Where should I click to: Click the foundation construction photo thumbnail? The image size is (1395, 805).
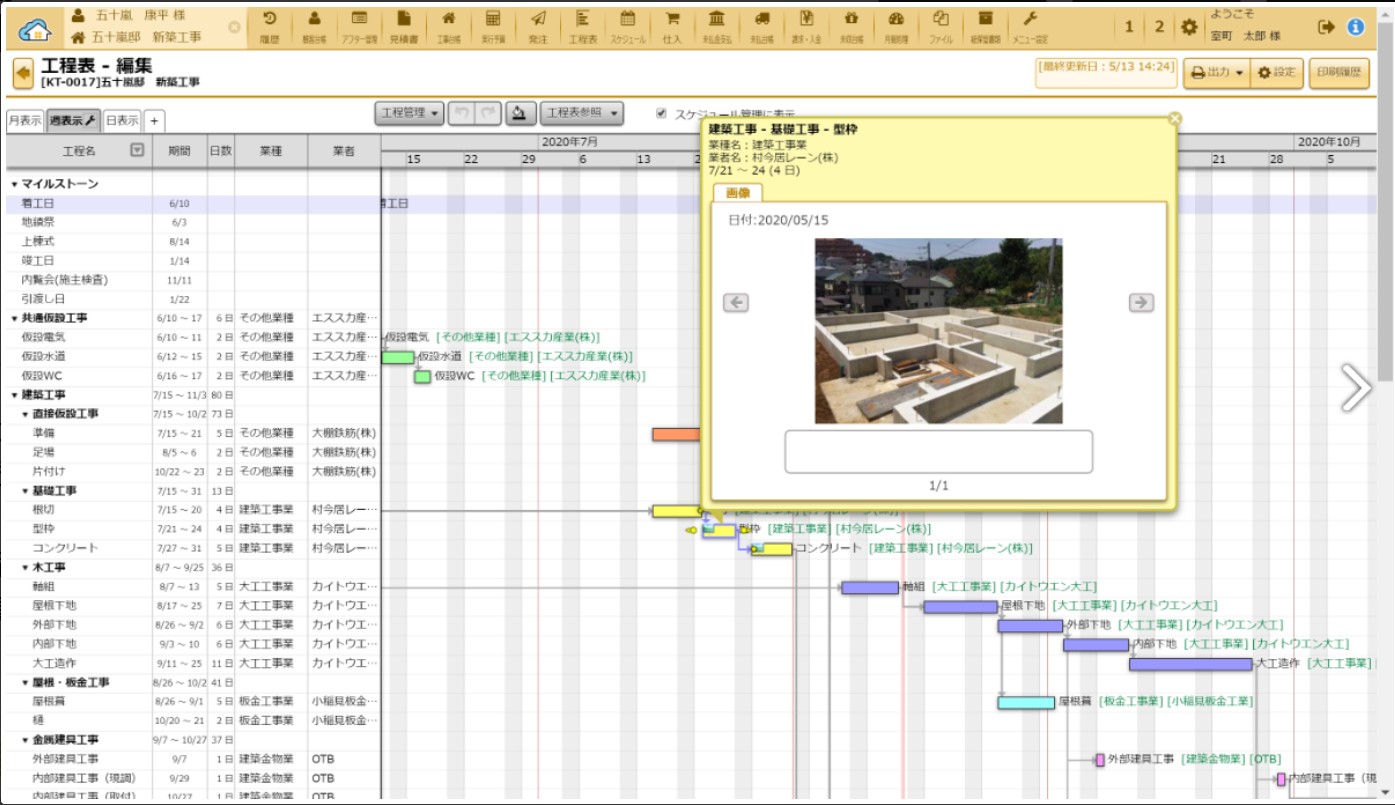pos(938,331)
